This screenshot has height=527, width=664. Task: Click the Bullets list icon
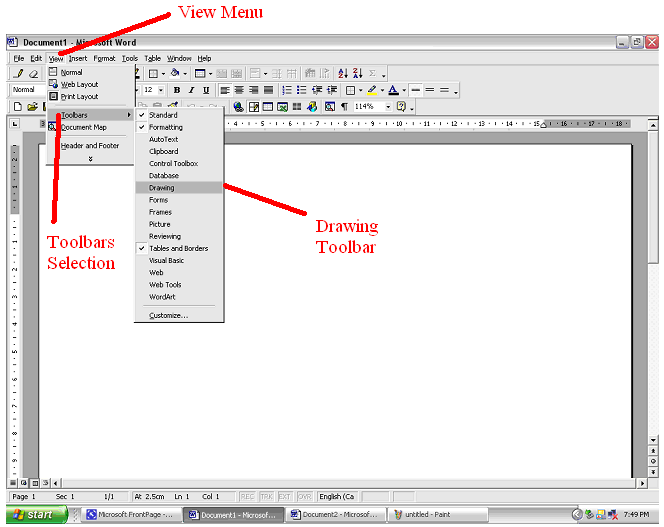(302, 90)
